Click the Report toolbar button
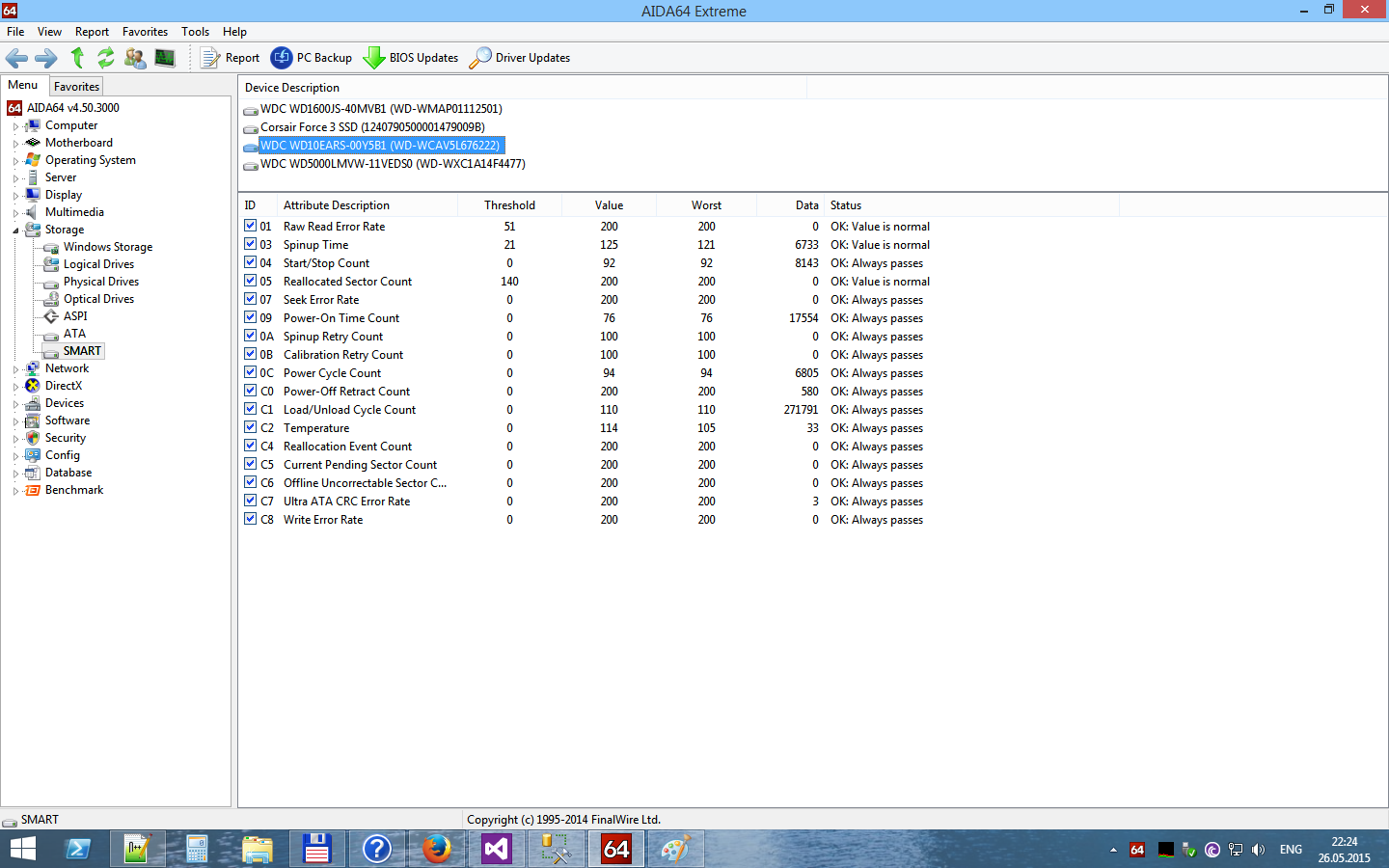1389x868 pixels. coord(230,58)
